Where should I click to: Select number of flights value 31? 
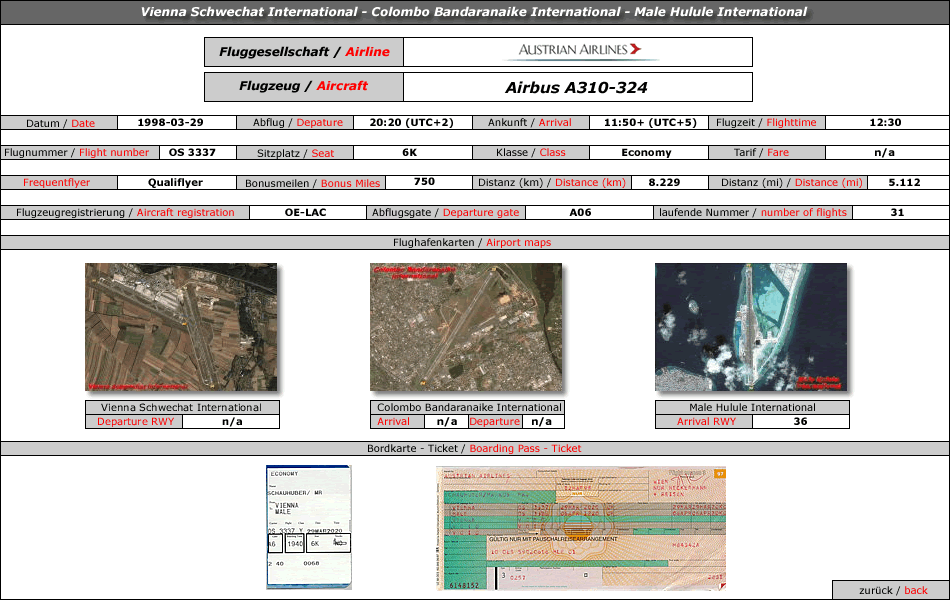[897, 213]
